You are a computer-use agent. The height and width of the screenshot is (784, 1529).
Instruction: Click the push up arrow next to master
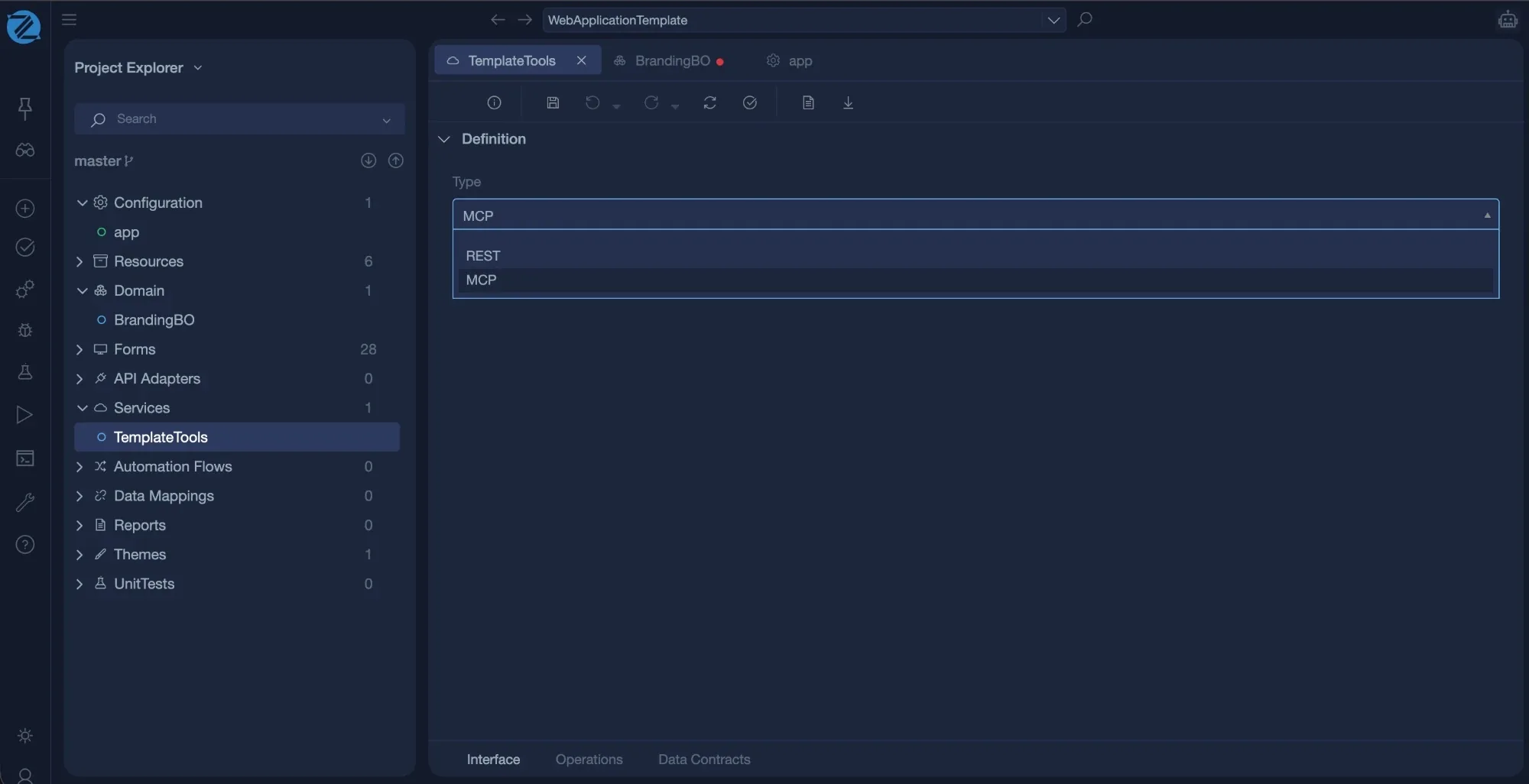396,160
